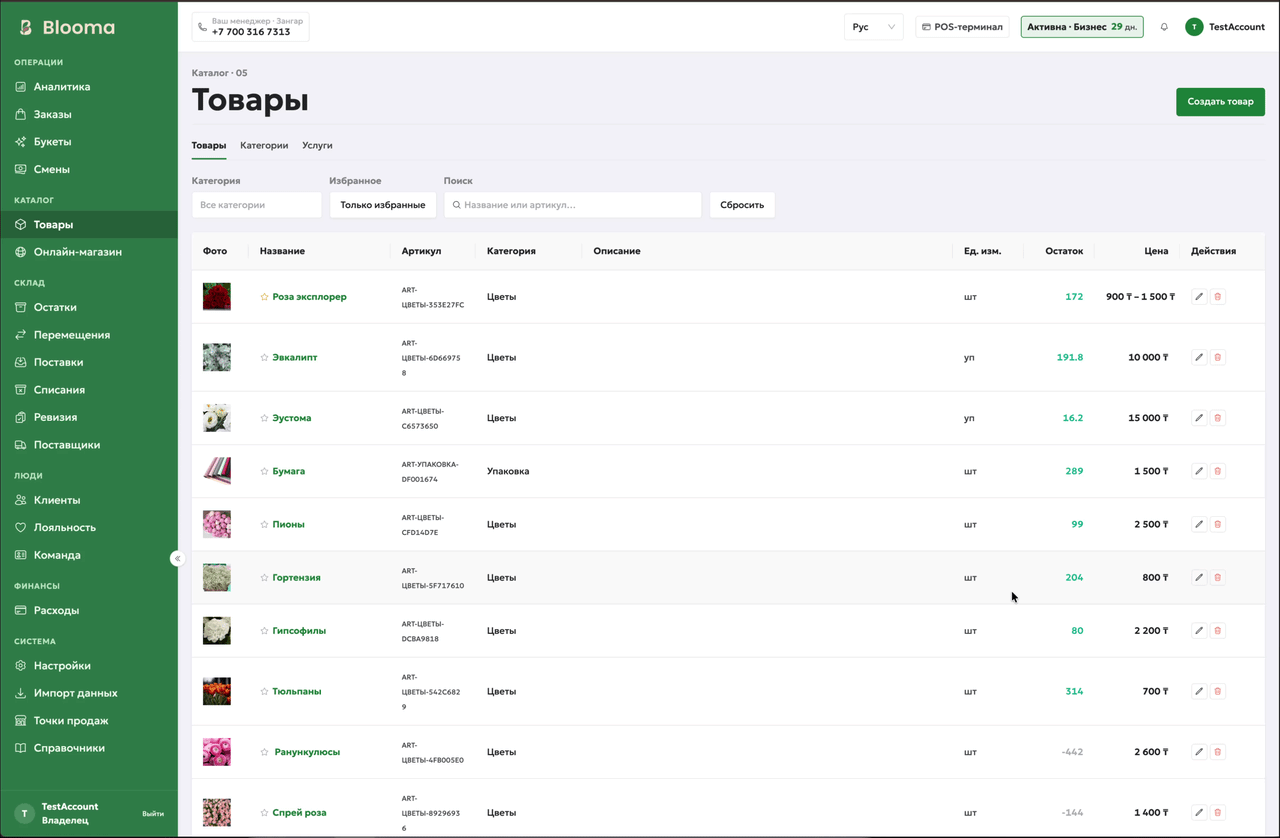Delete Тюльпаны using the trash icon
Screen dimensions: 1280x838
1218,691
